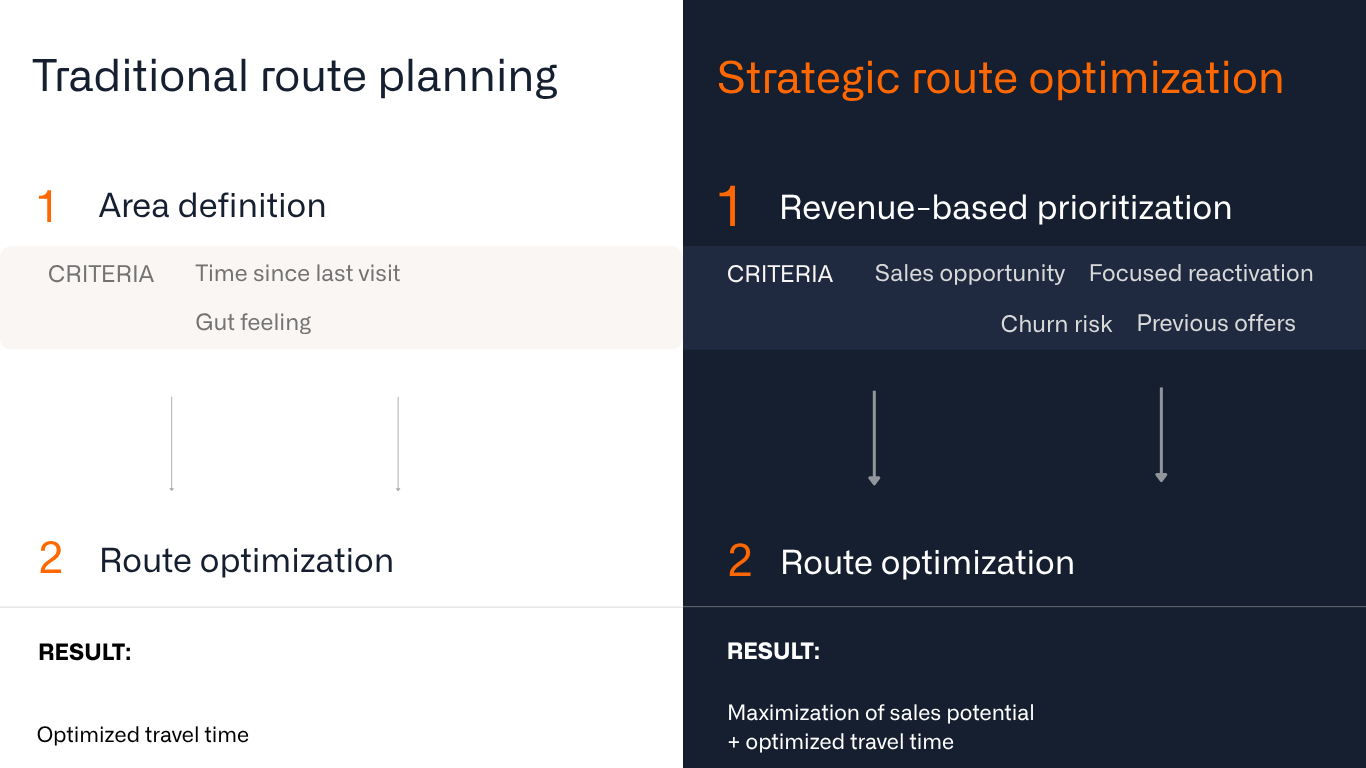Click the right thin arrow in the light panel

tap(398, 443)
